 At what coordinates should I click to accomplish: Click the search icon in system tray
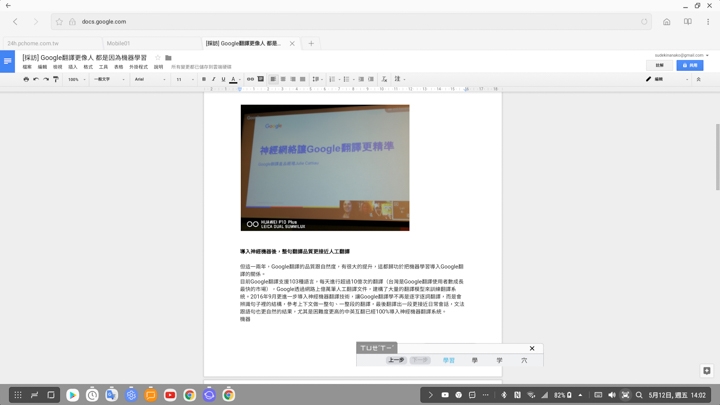(x=639, y=395)
